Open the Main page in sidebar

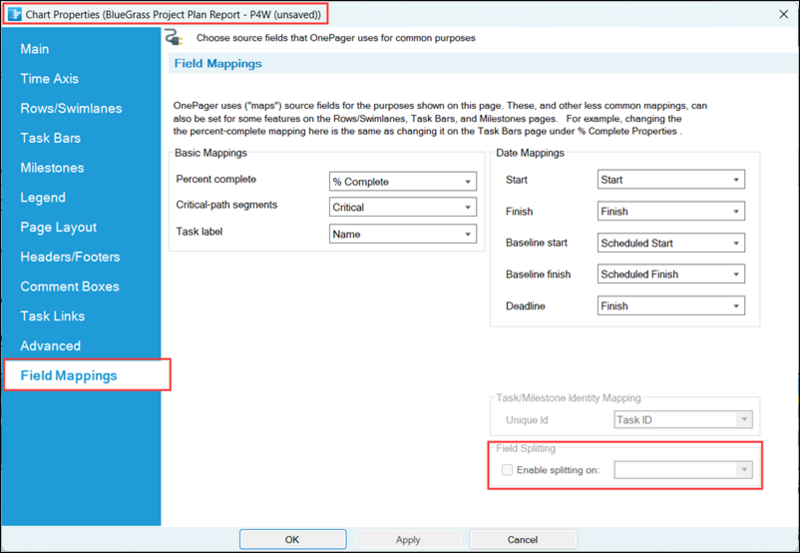click(x=35, y=49)
